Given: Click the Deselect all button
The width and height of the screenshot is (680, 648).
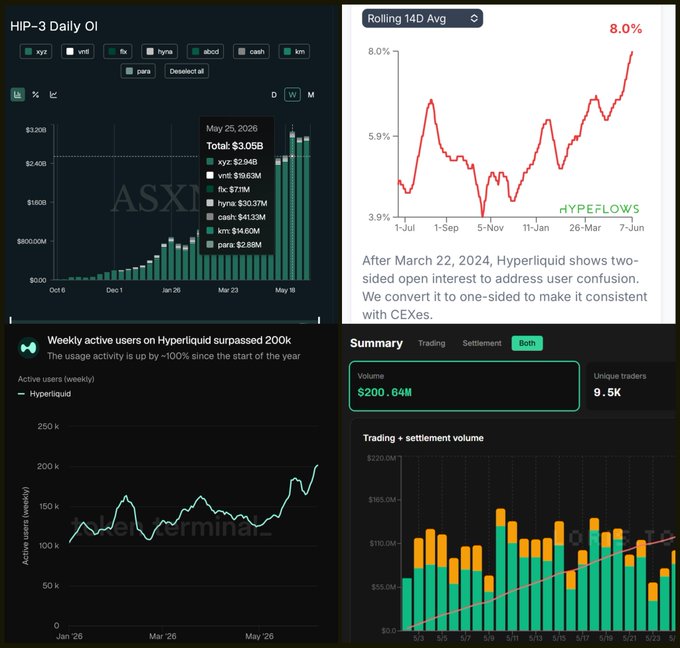Looking at the screenshot, I should pos(186,71).
